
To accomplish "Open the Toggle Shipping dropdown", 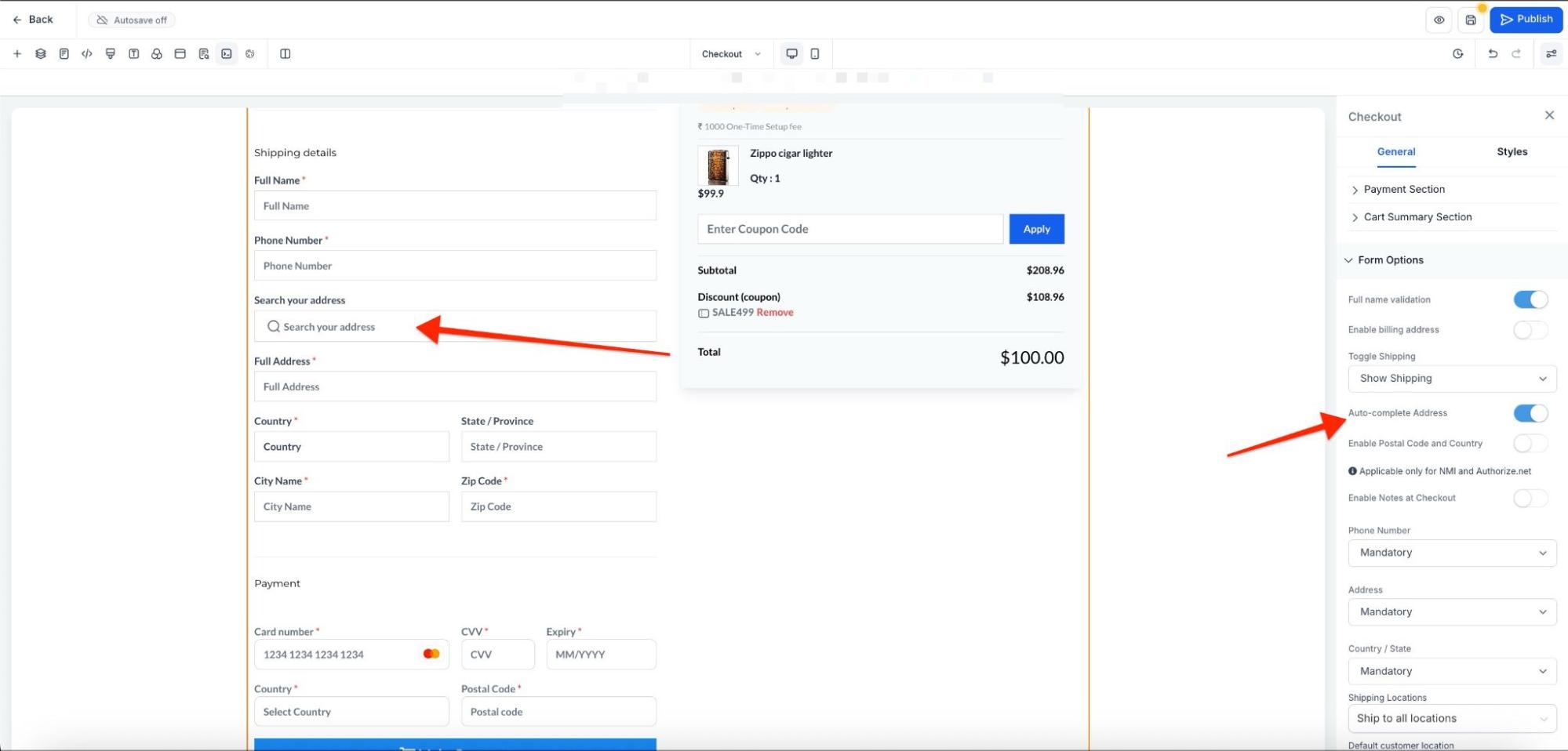I will click(x=1452, y=379).
